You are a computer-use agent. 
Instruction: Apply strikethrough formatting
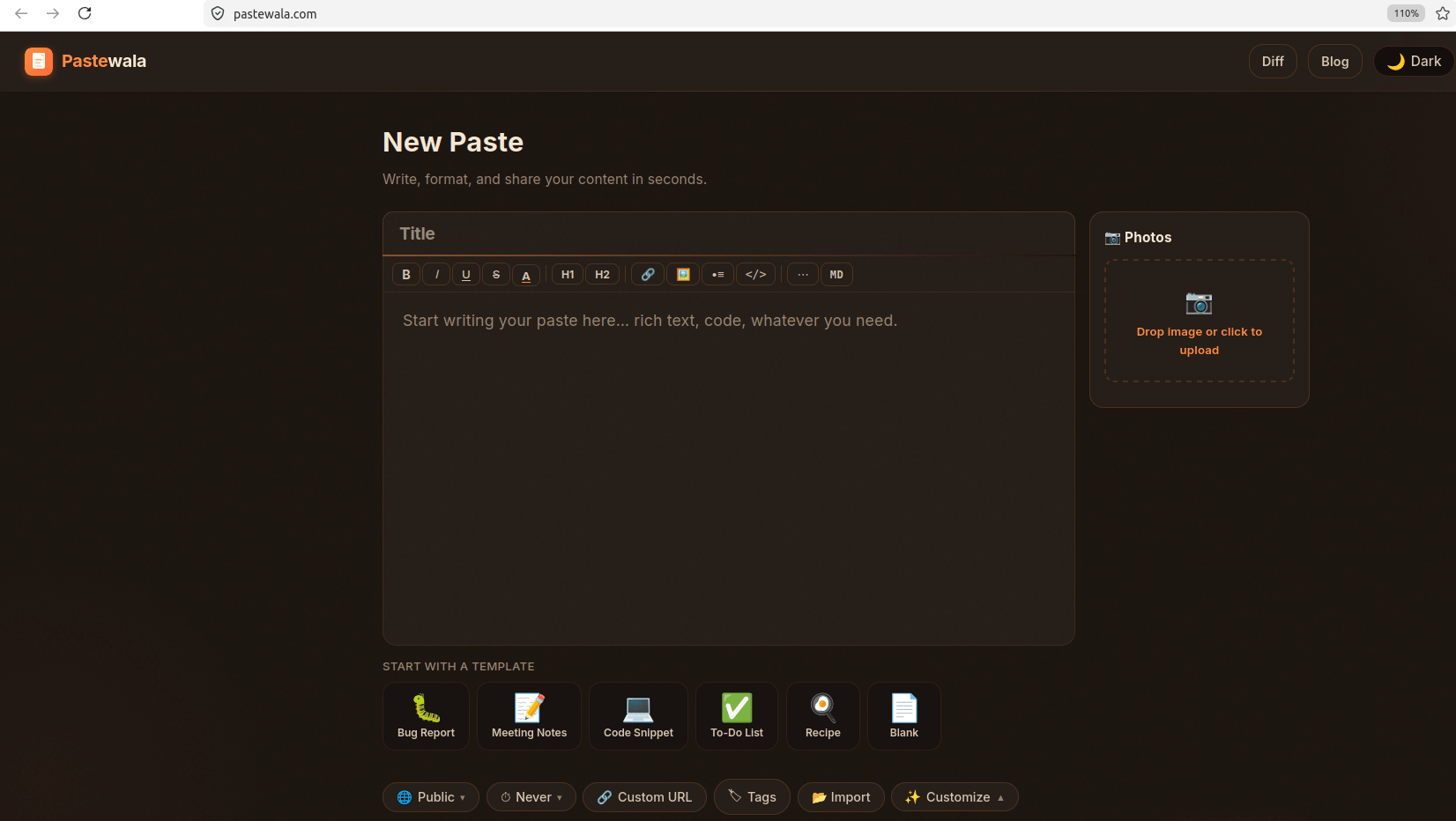coord(496,275)
